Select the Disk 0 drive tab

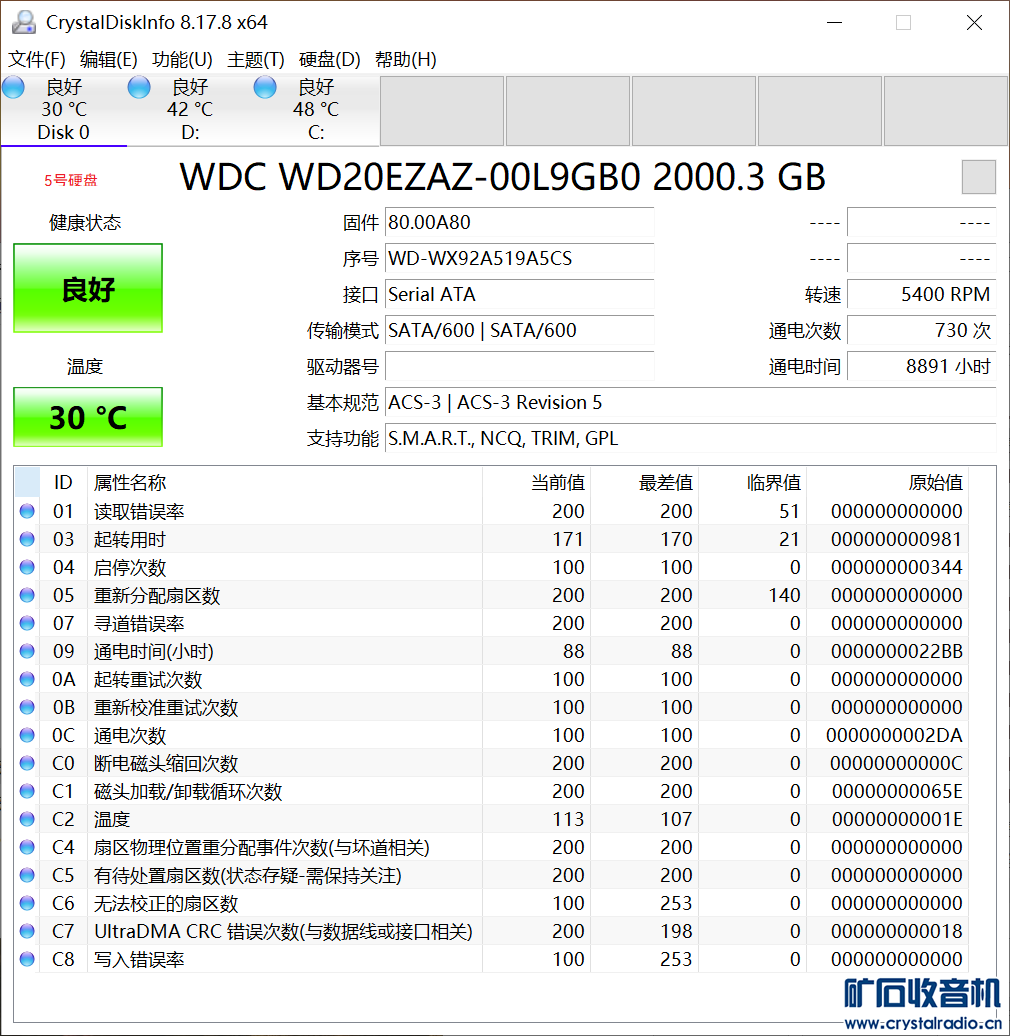click(63, 110)
